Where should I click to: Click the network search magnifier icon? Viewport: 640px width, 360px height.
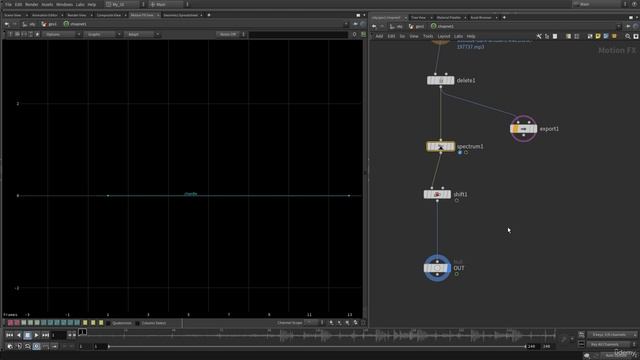pyautogui.click(x=628, y=36)
